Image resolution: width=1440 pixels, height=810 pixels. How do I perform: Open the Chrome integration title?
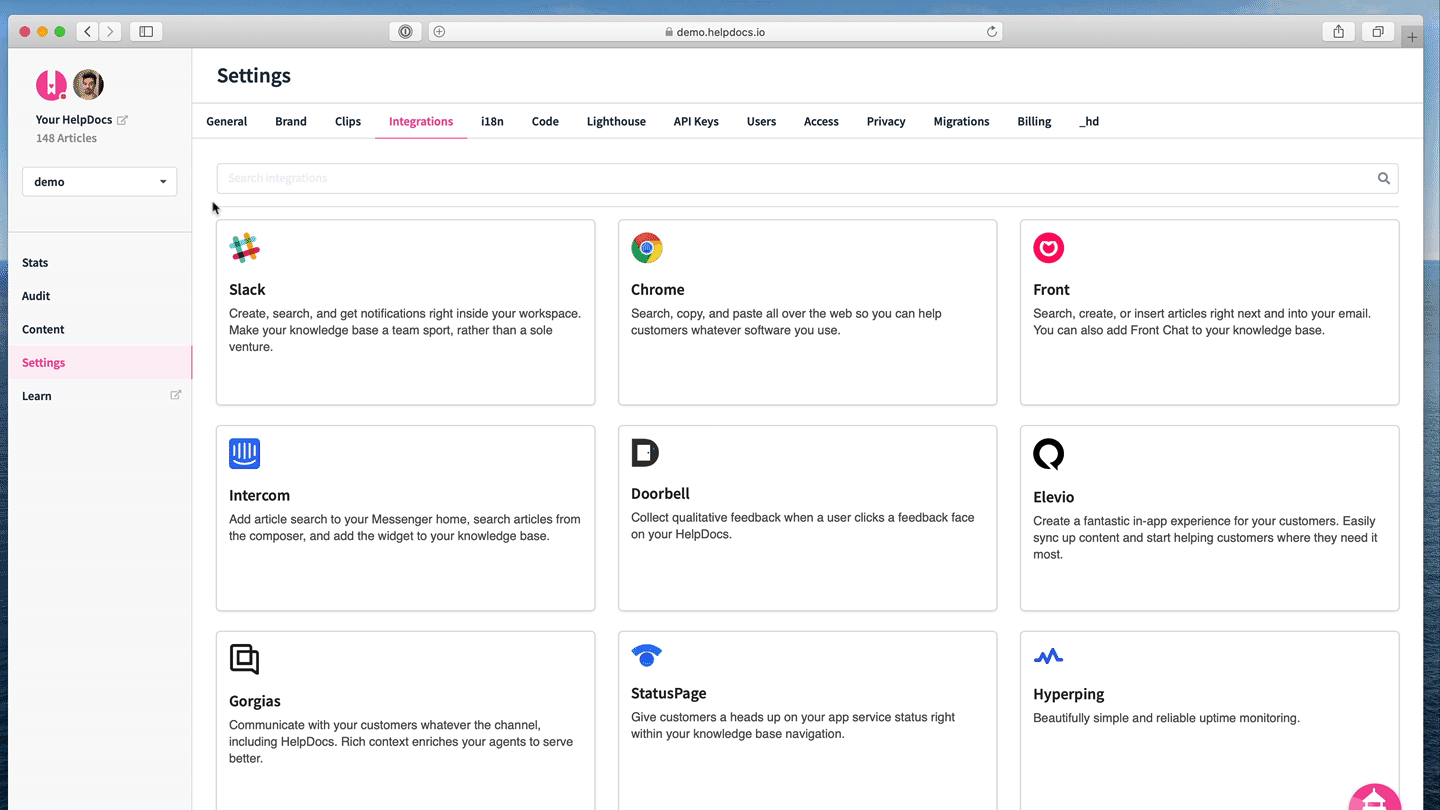pos(658,290)
